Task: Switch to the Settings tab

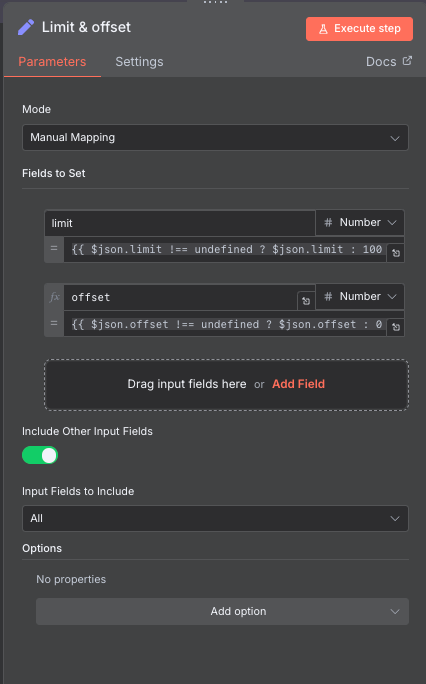Action: tap(139, 62)
